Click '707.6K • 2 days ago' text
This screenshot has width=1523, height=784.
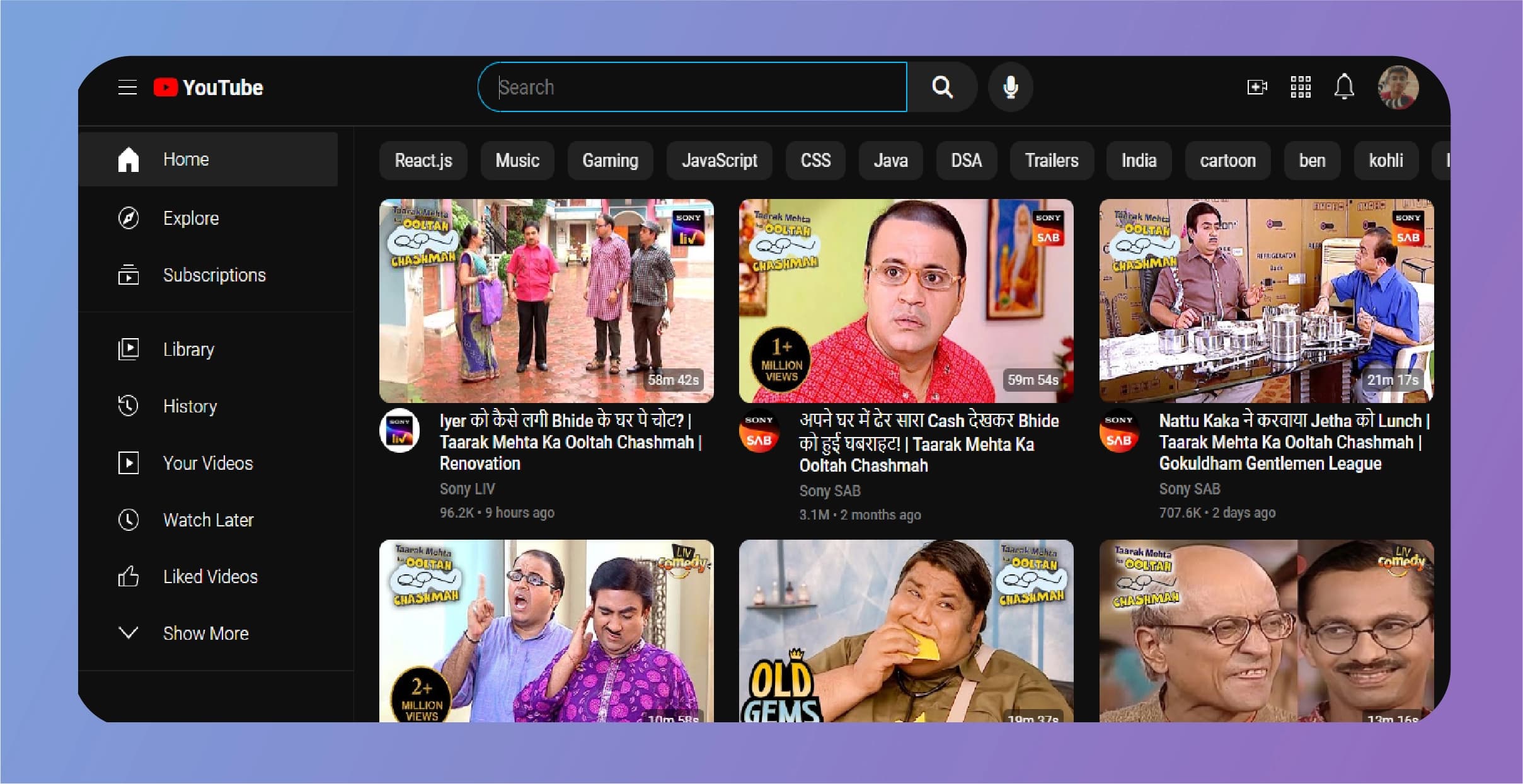click(x=1217, y=513)
